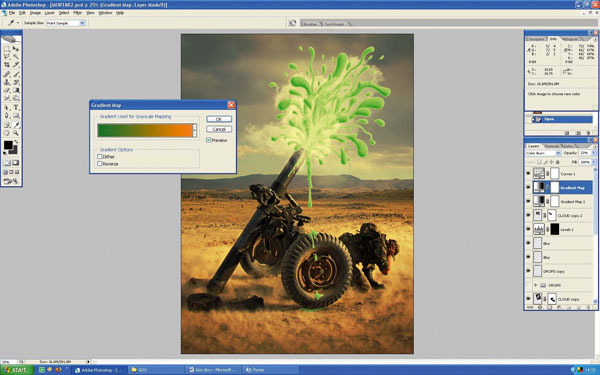Image resolution: width=600 pixels, height=375 pixels.
Task: Open the Layers palette flyout menu
Action: pos(595,146)
